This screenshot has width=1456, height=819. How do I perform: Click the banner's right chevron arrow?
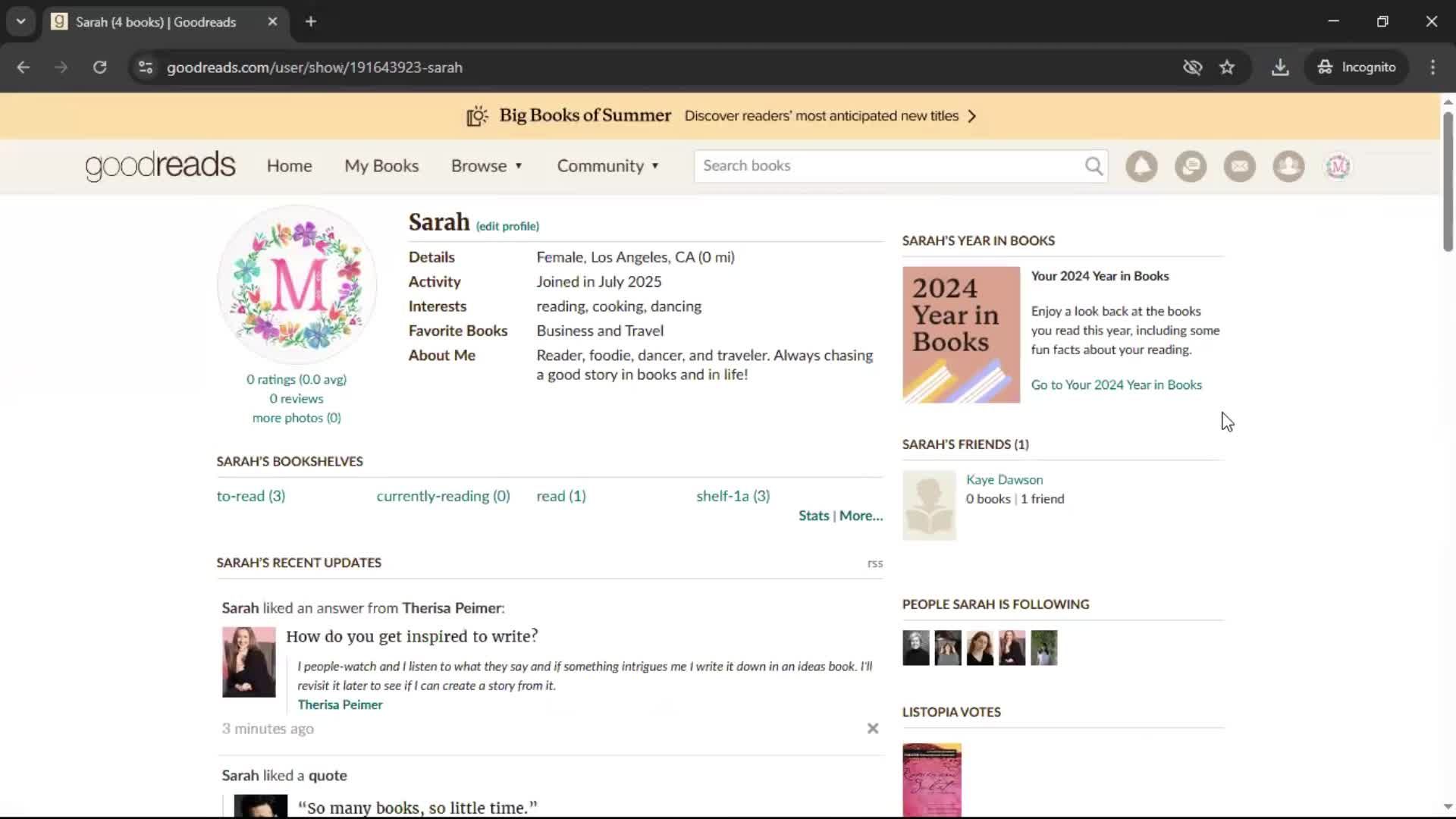coord(972,116)
